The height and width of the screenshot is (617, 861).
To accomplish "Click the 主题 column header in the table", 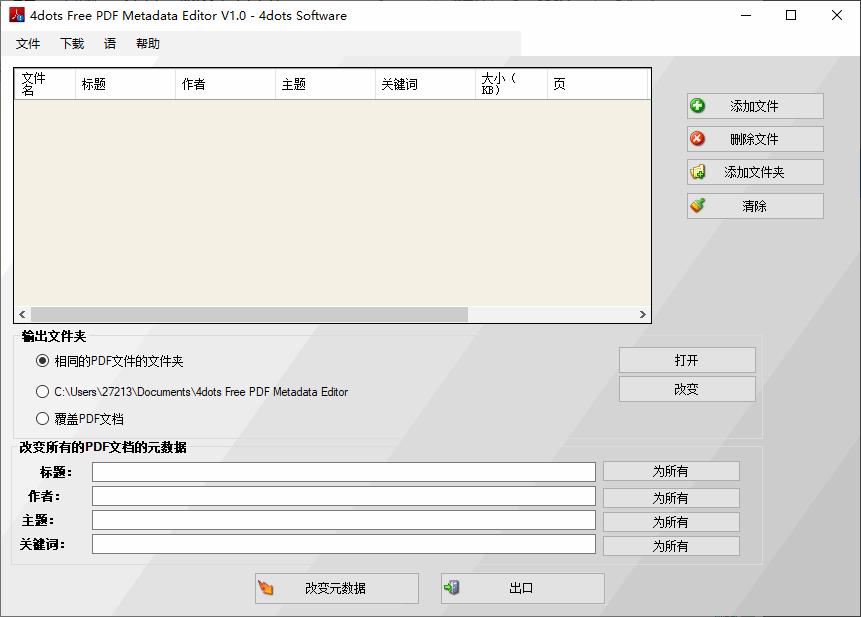I will 325,84.
